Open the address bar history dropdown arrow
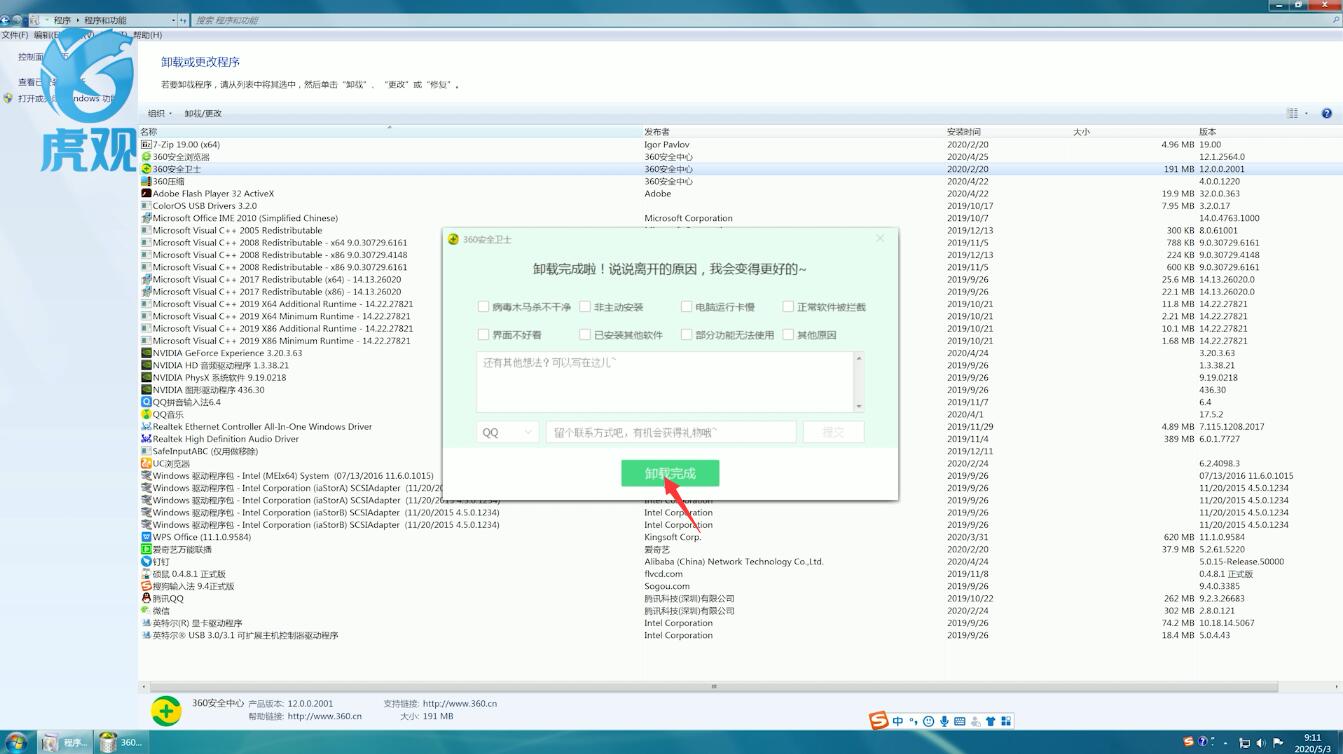 (174, 20)
